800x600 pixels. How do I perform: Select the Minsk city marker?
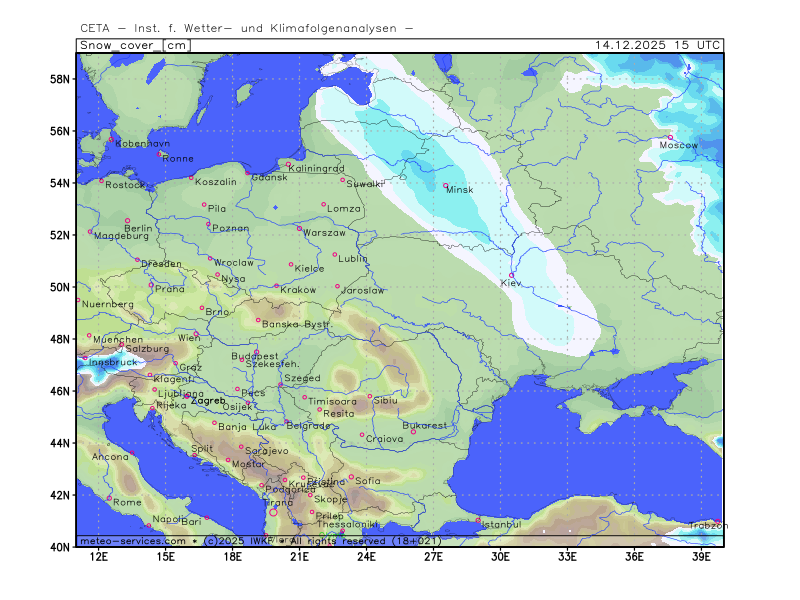(446, 185)
